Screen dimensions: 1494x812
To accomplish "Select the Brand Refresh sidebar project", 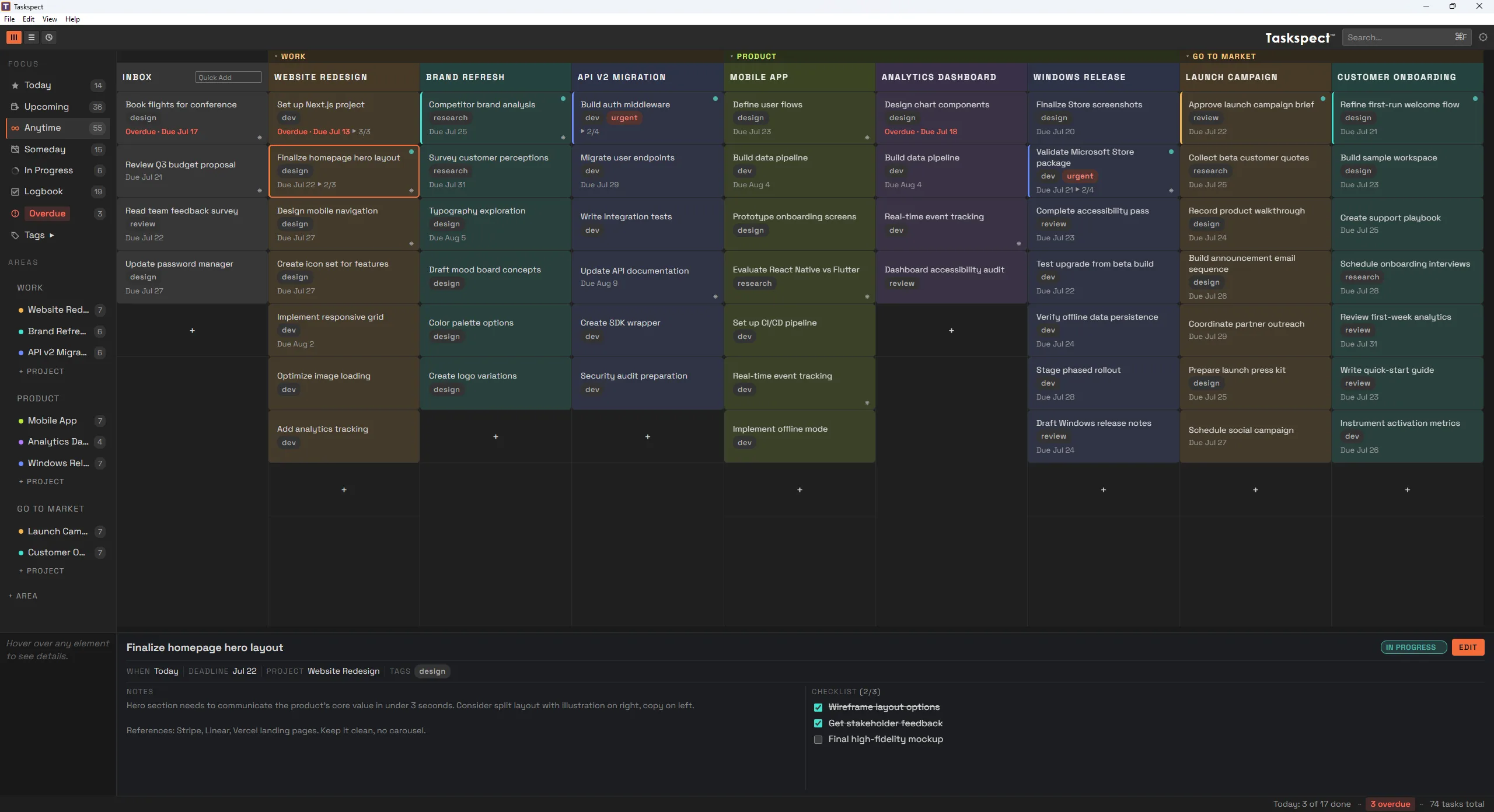I will pos(61,331).
